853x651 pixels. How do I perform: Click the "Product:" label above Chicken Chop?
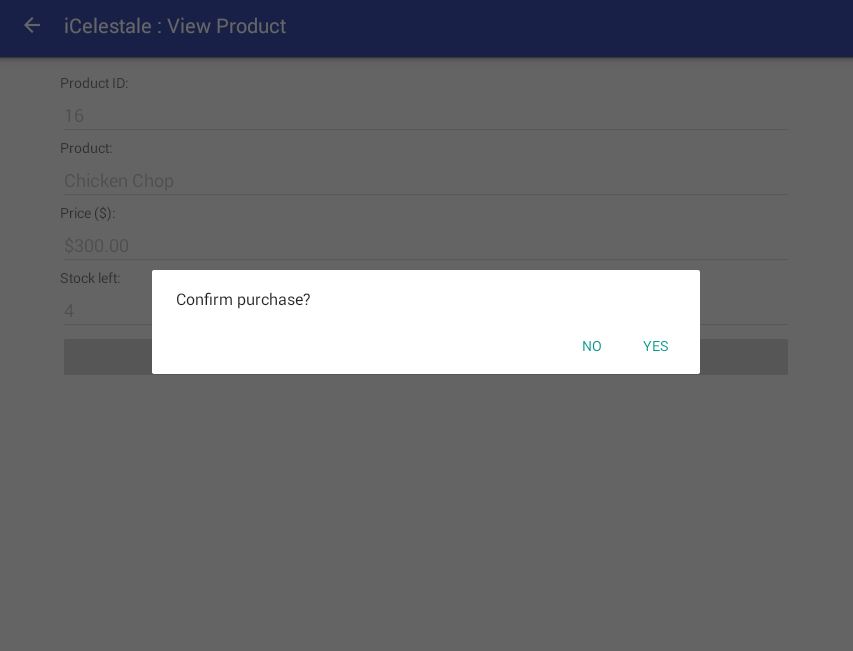coord(86,148)
